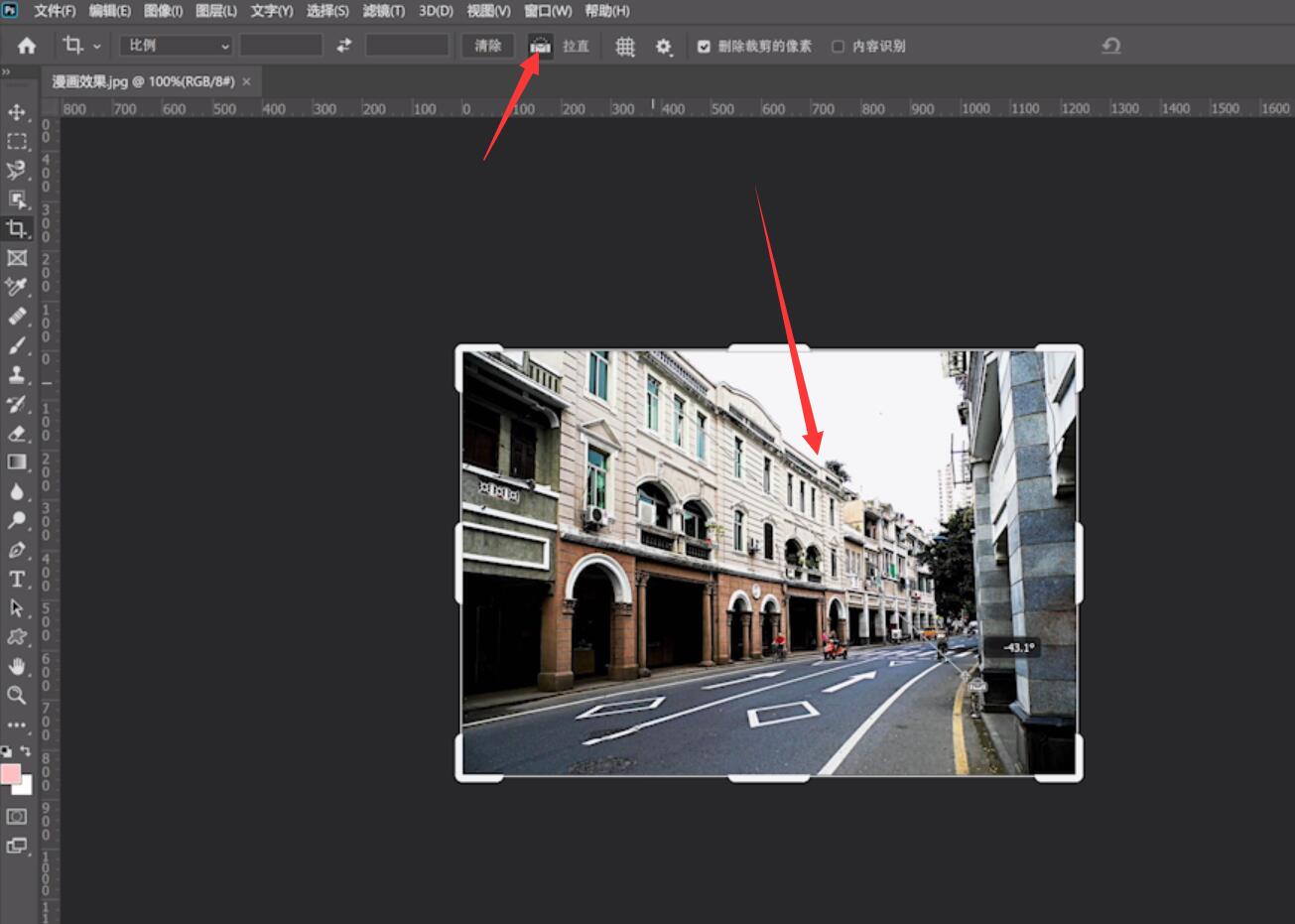1295x924 pixels.
Task: Open the 文件(F) menu
Action: (55, 11)
